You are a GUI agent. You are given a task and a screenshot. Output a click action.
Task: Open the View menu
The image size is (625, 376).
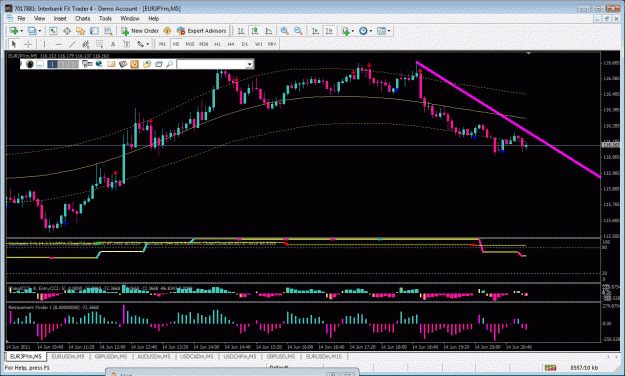39,18
